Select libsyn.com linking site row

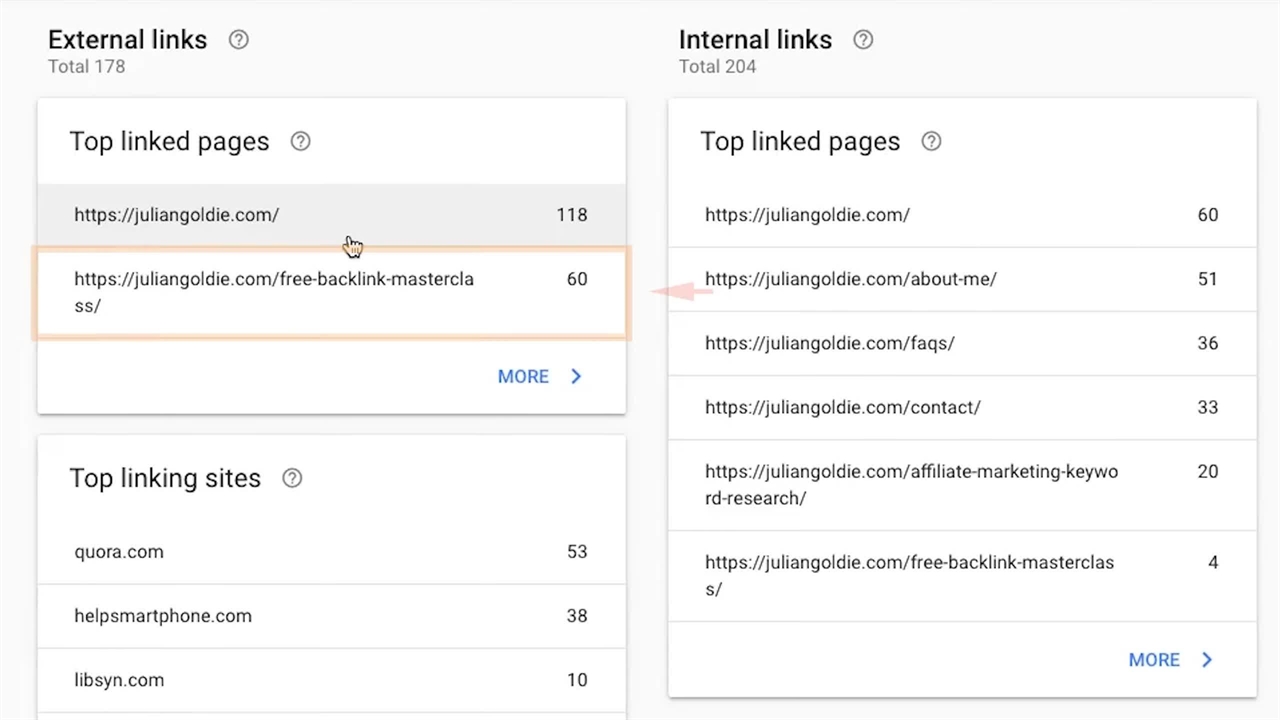330,680
